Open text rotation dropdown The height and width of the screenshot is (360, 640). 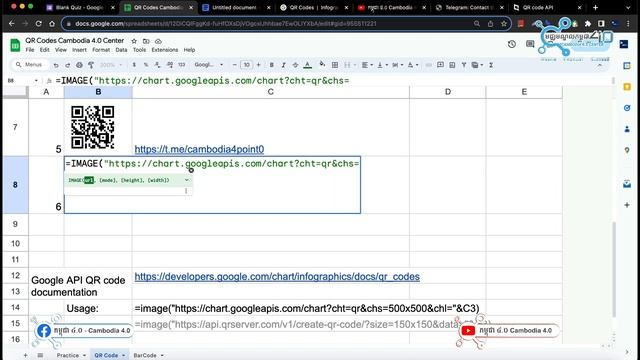tap(413, 65)
